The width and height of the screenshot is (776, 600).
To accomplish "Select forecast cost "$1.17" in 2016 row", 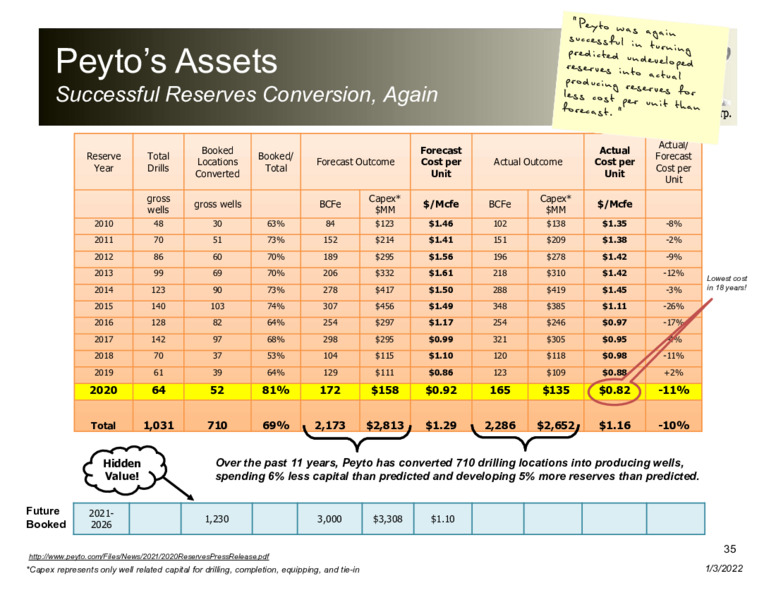I will point(441,323).
